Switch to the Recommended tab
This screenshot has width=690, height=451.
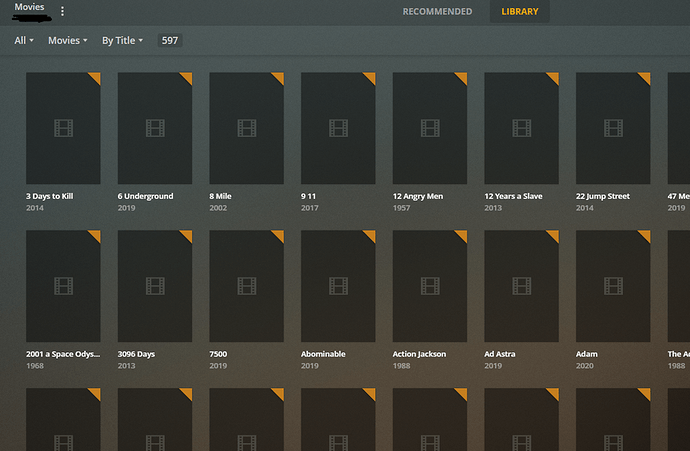click(437, 11)
